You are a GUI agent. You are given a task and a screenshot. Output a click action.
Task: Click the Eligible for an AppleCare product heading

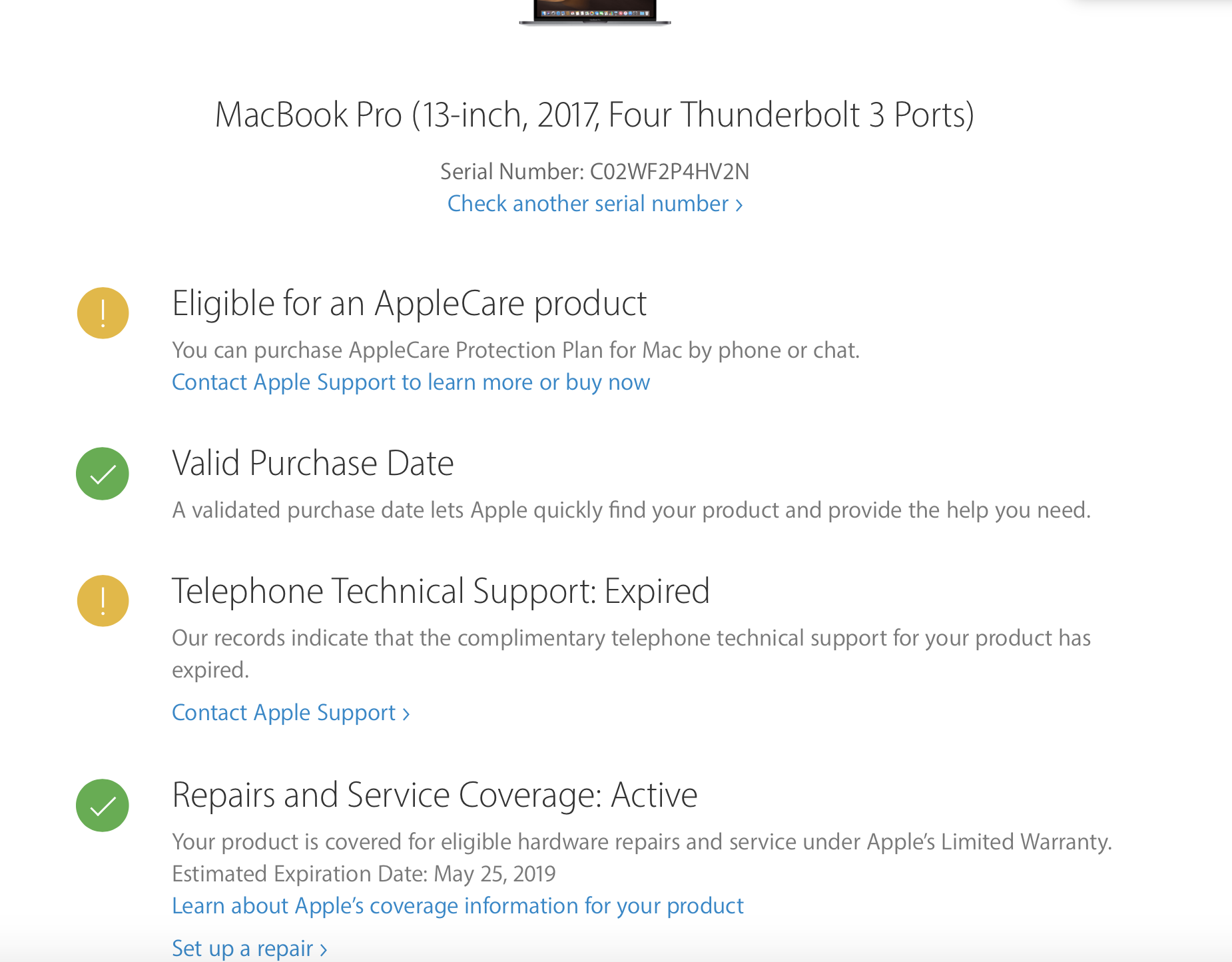[x=409, y=304]
